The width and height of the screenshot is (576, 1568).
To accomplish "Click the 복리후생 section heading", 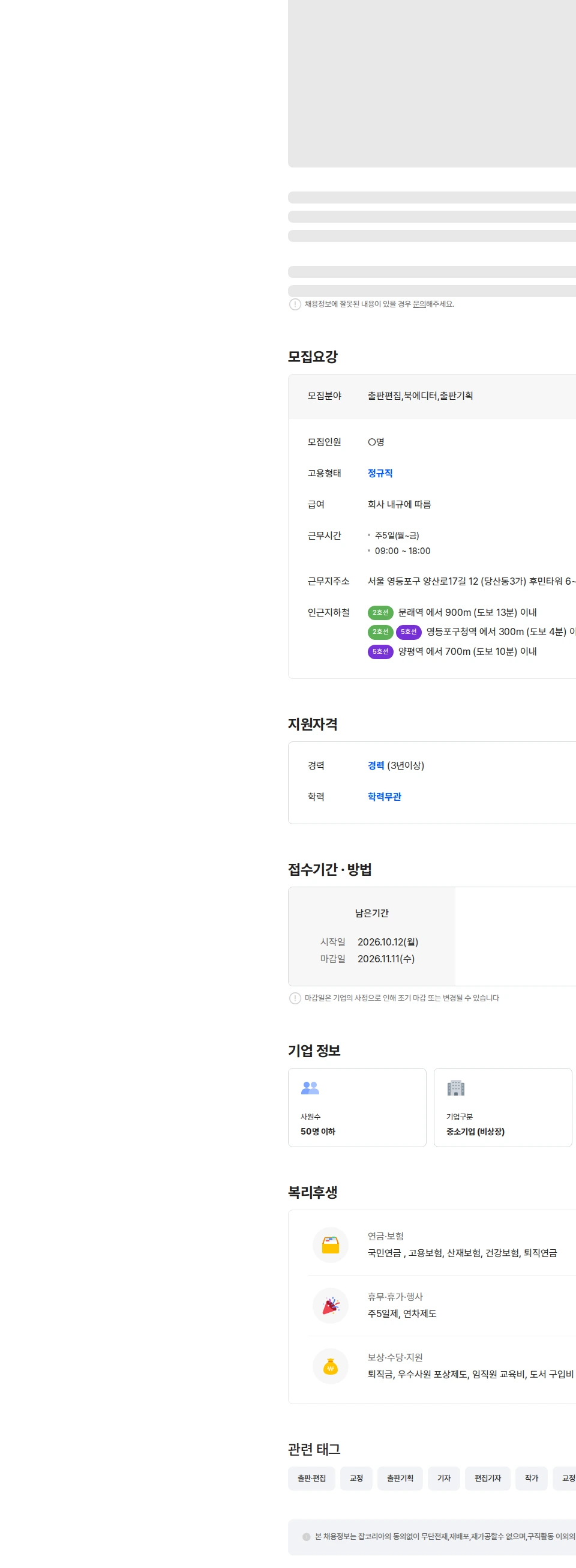I will (x=313, y=1192).
